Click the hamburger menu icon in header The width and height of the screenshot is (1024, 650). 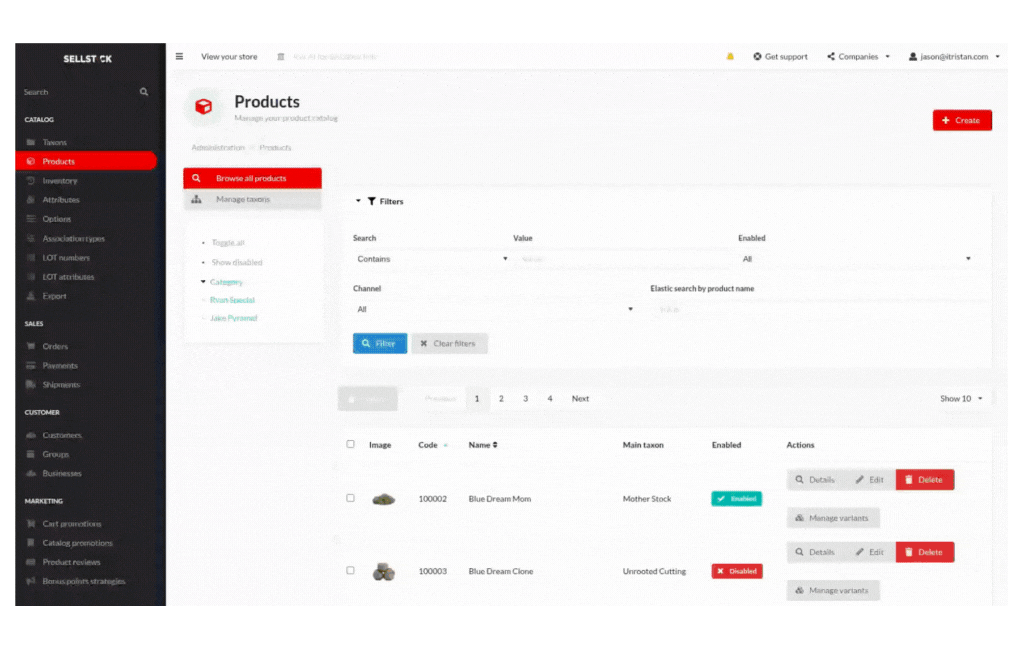(180, 57)
